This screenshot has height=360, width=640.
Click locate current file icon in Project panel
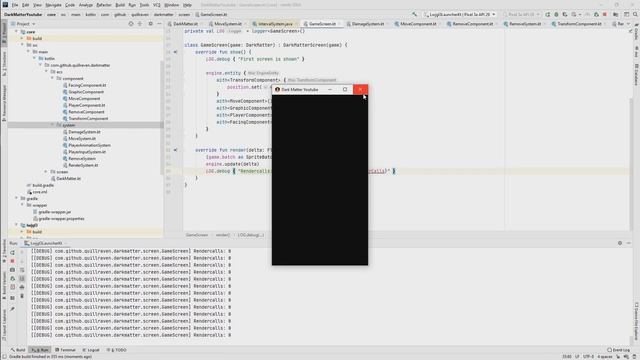131,24
